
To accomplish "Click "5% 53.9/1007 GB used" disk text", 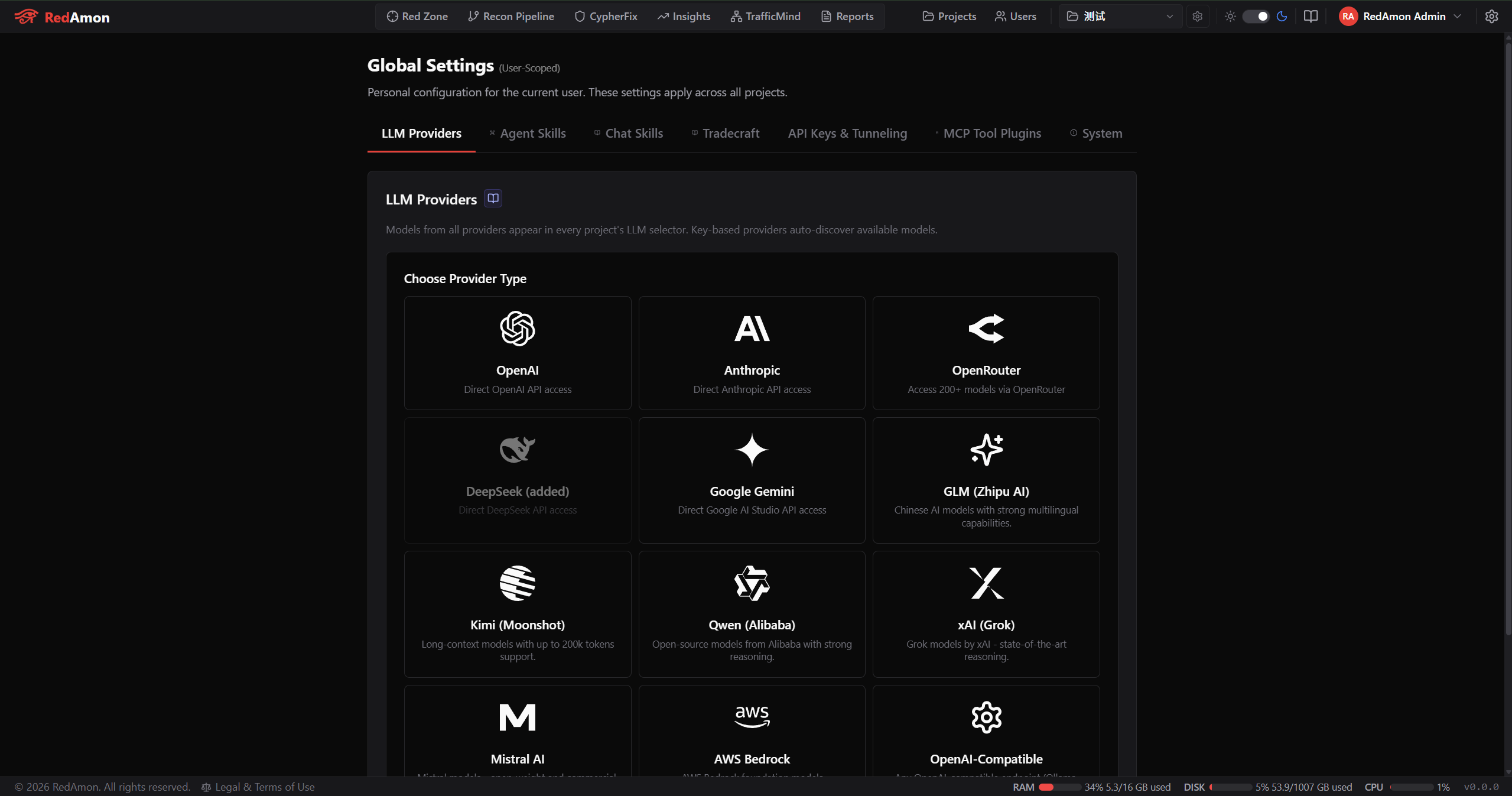I will tap(1303, 787).
